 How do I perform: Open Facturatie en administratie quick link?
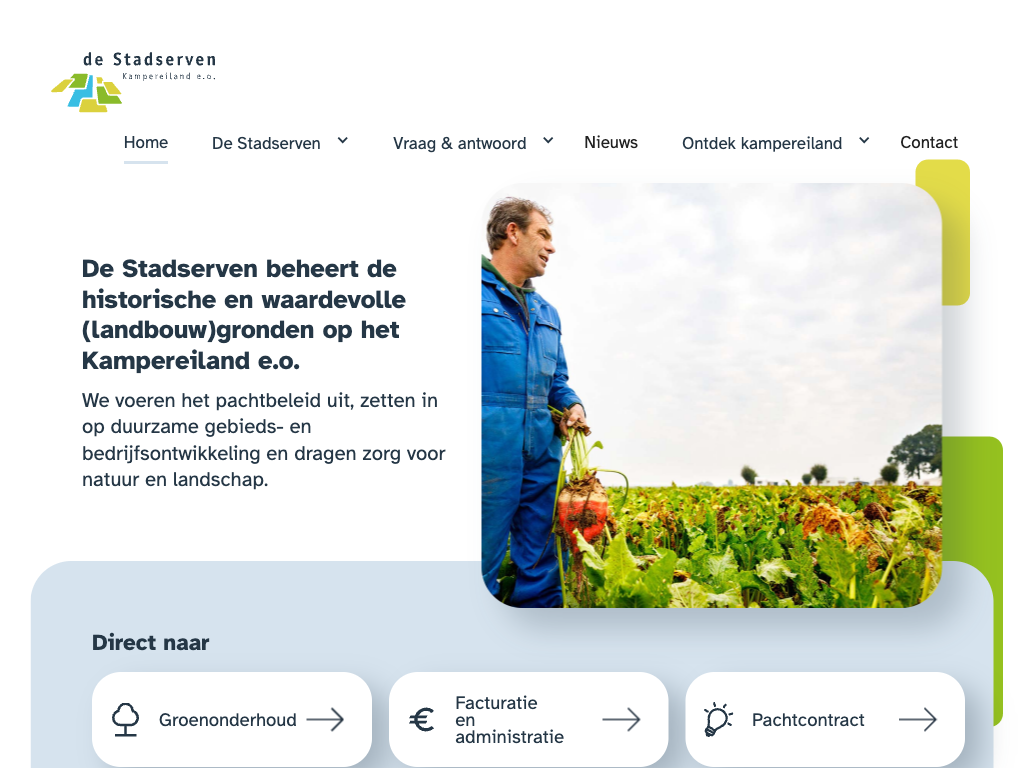click(528, 720)
